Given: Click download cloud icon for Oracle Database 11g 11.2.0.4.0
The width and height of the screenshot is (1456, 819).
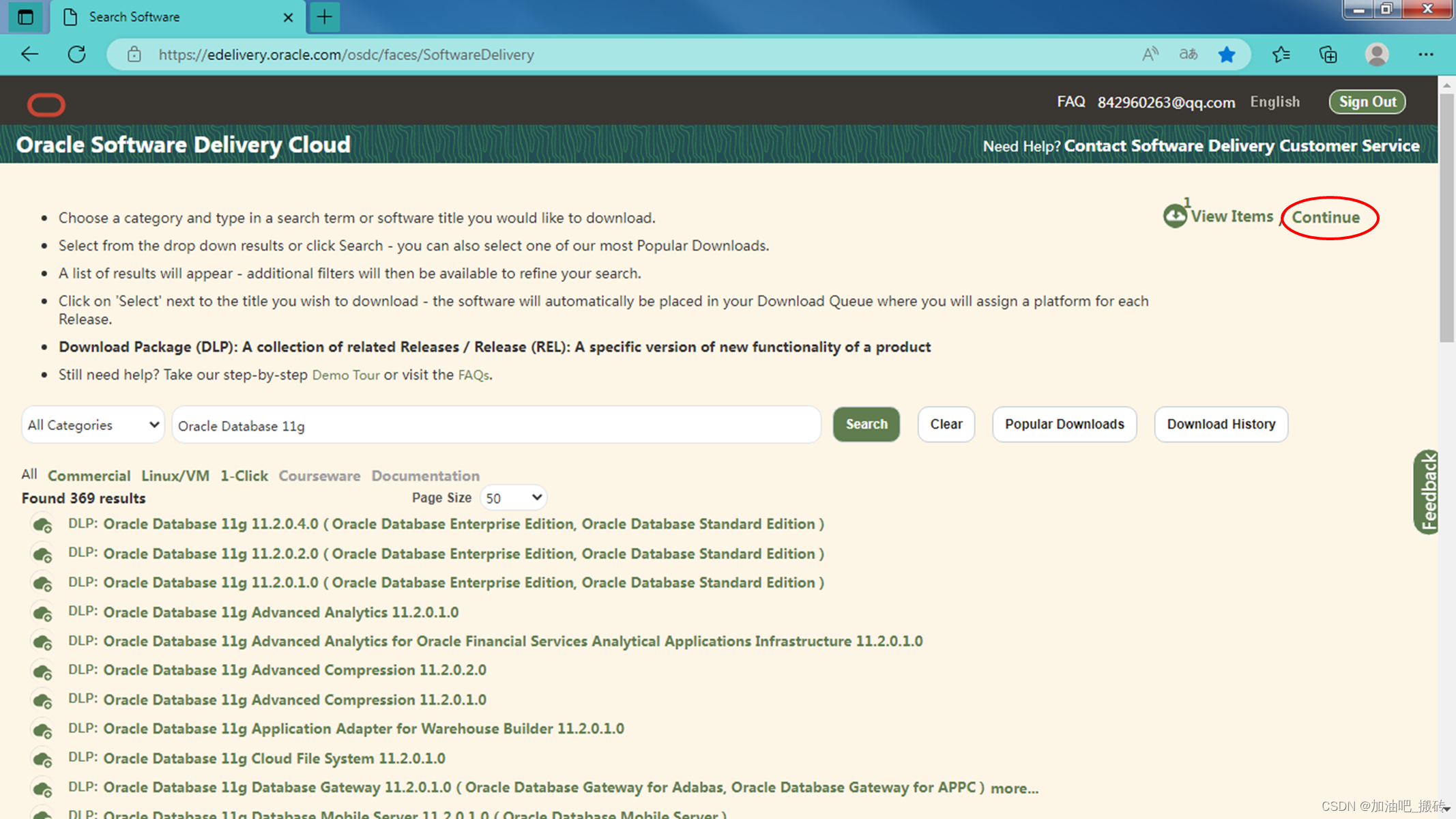Looking at the screenshot, I should click(x=42, y=525).
